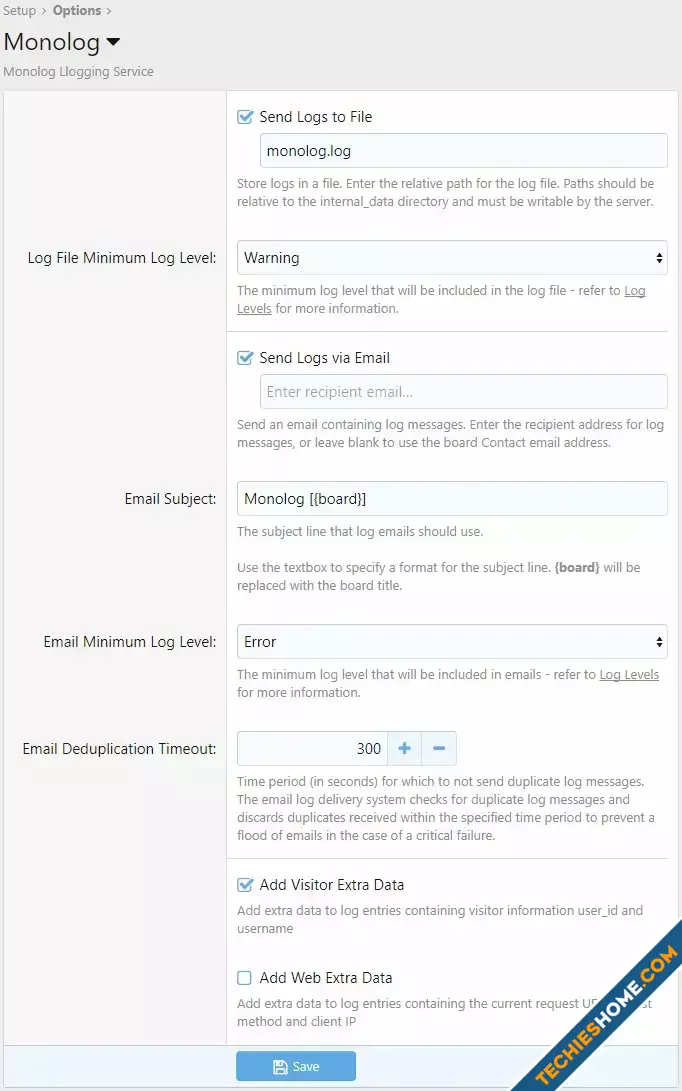Image resolution: width=682 pixels, height=1091 pixels.
Task: Increase deduplication timeout with plus button
Action: click(x=404, y=749)
